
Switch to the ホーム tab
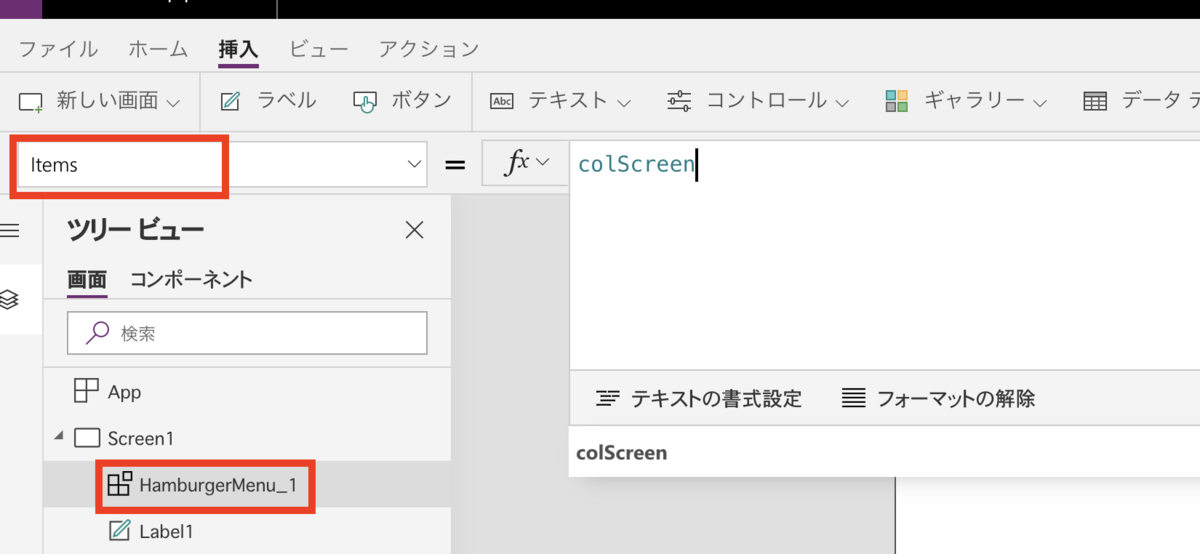158,49
